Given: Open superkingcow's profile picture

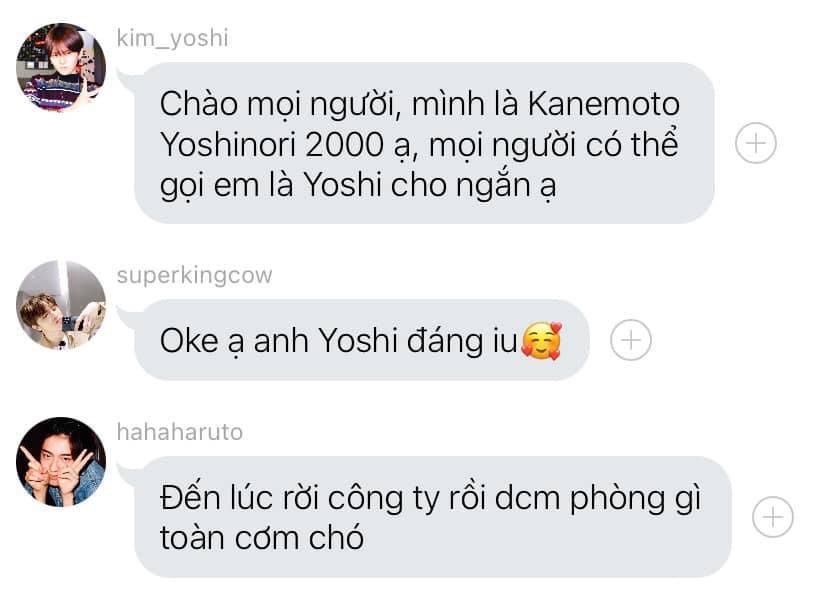Looking at the screenshot, I should [x=61, y=305].
